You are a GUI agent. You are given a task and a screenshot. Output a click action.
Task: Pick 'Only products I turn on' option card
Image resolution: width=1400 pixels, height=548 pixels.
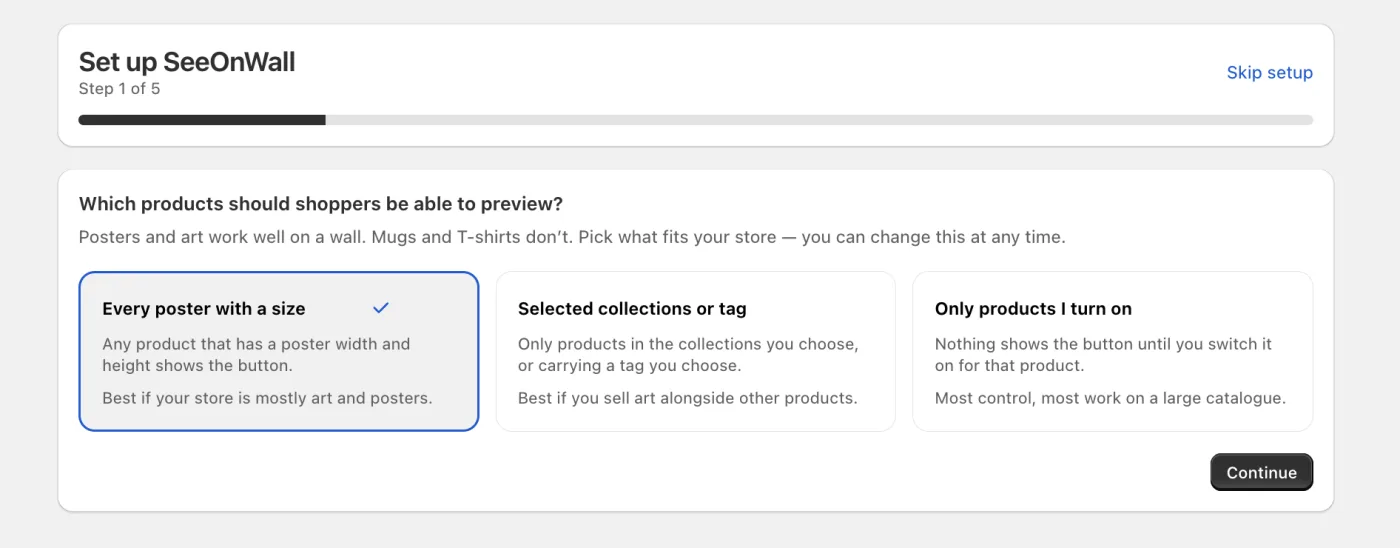1112,351
